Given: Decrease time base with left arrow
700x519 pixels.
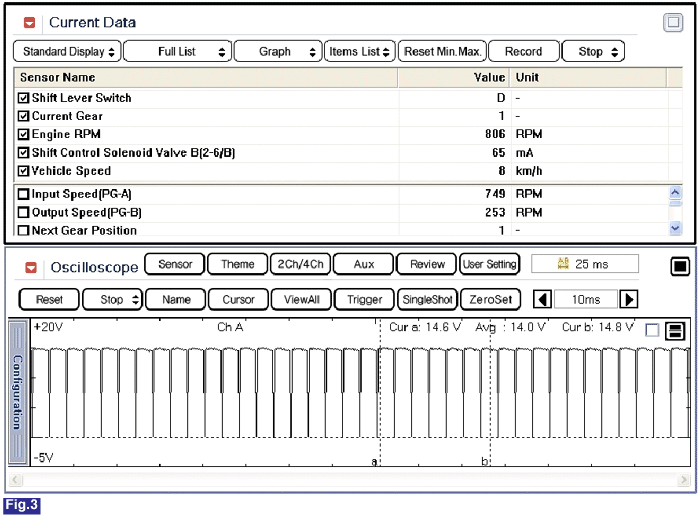Looking at the screenshot, I should point(542,299).
